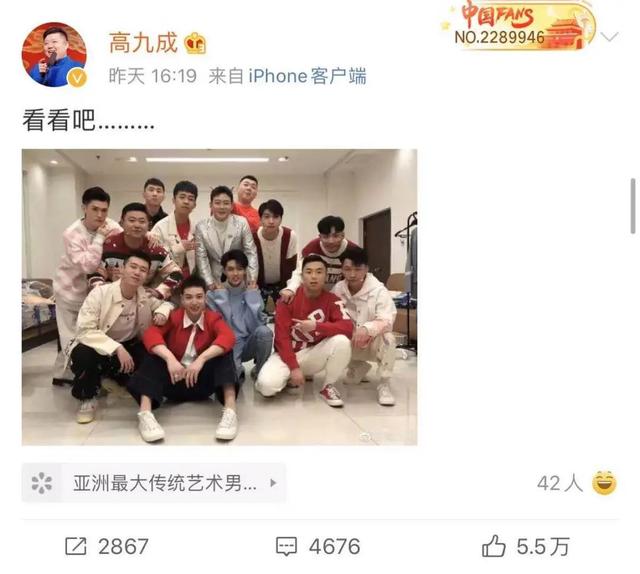Click the comment bubble icon

(287, 547)
